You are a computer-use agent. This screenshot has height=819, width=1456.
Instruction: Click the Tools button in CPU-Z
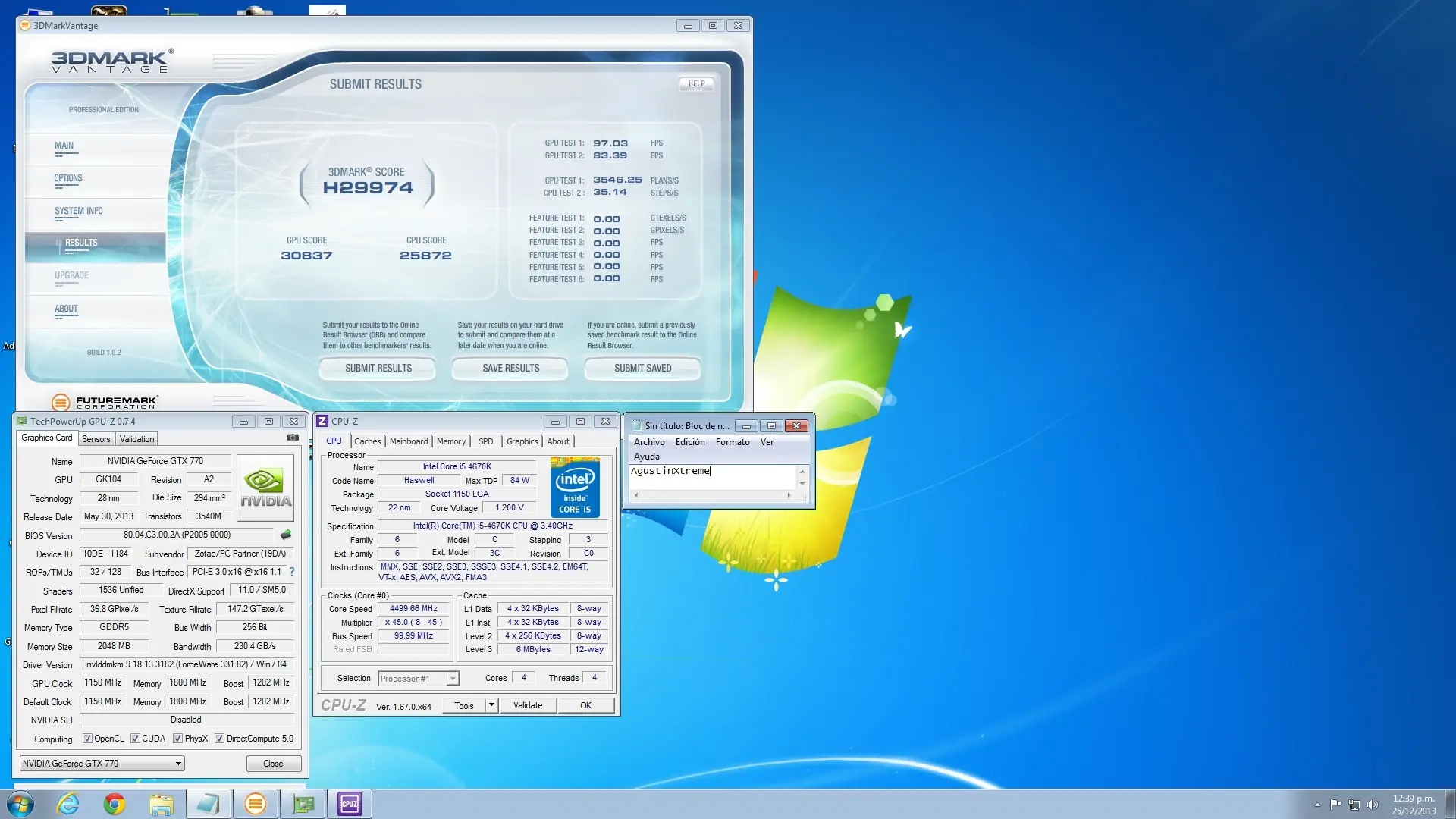[x=464, y=705]
